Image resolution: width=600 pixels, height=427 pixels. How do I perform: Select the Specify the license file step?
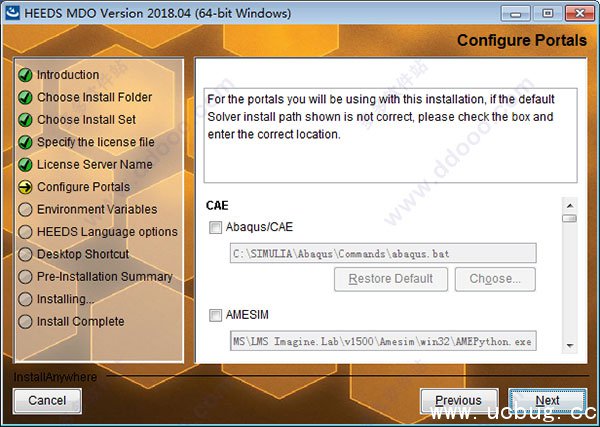pyautogui.click(x=96, y=142)
